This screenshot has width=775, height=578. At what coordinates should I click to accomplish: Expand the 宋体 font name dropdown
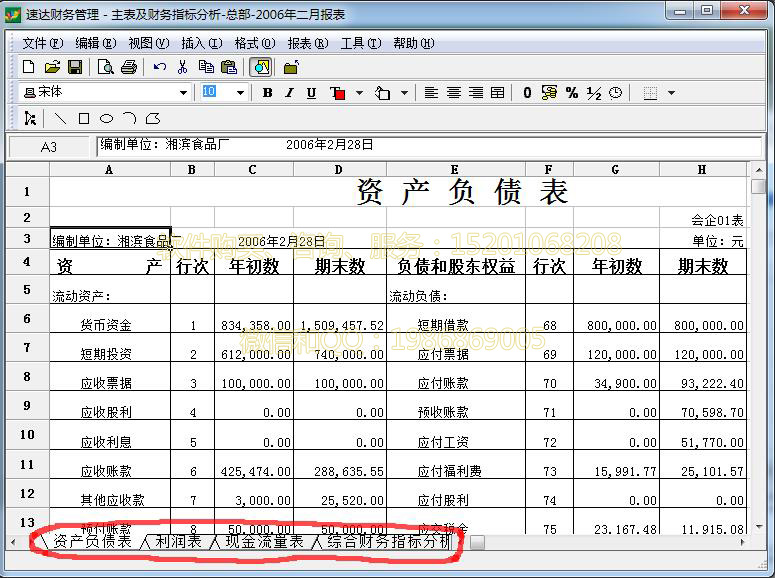tap(183, 93)
